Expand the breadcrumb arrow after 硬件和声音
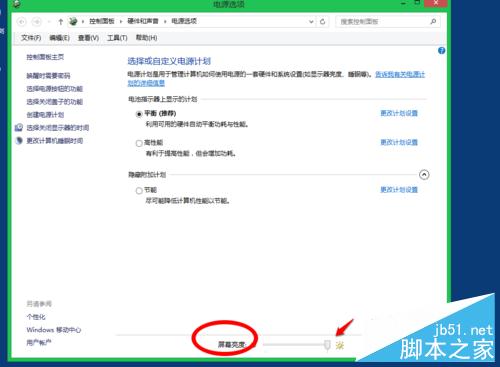 coord(165,22)
